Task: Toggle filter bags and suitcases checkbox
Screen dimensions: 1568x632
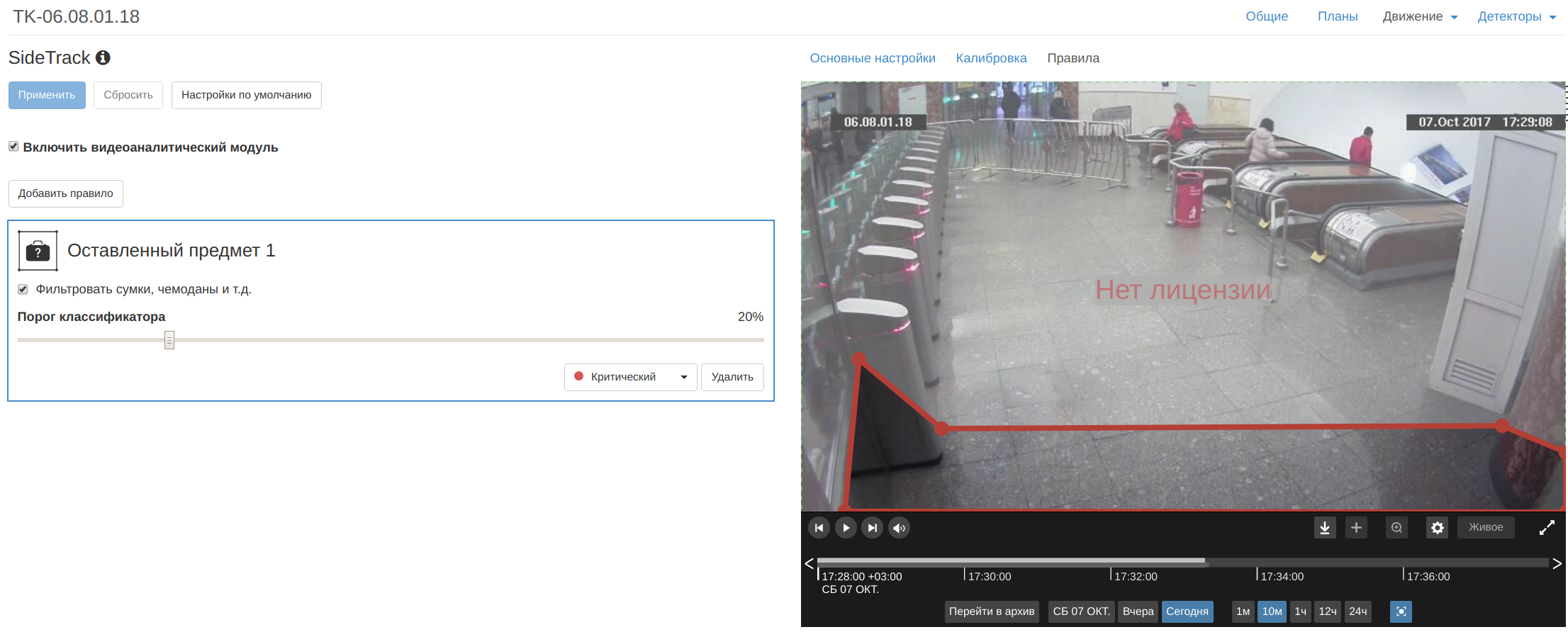Action: pyautogui.click(x=23, y=289)
